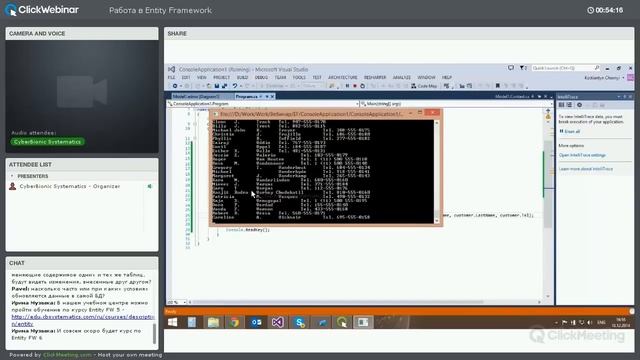Click the Navigate Backward toolbar icon

175,86
